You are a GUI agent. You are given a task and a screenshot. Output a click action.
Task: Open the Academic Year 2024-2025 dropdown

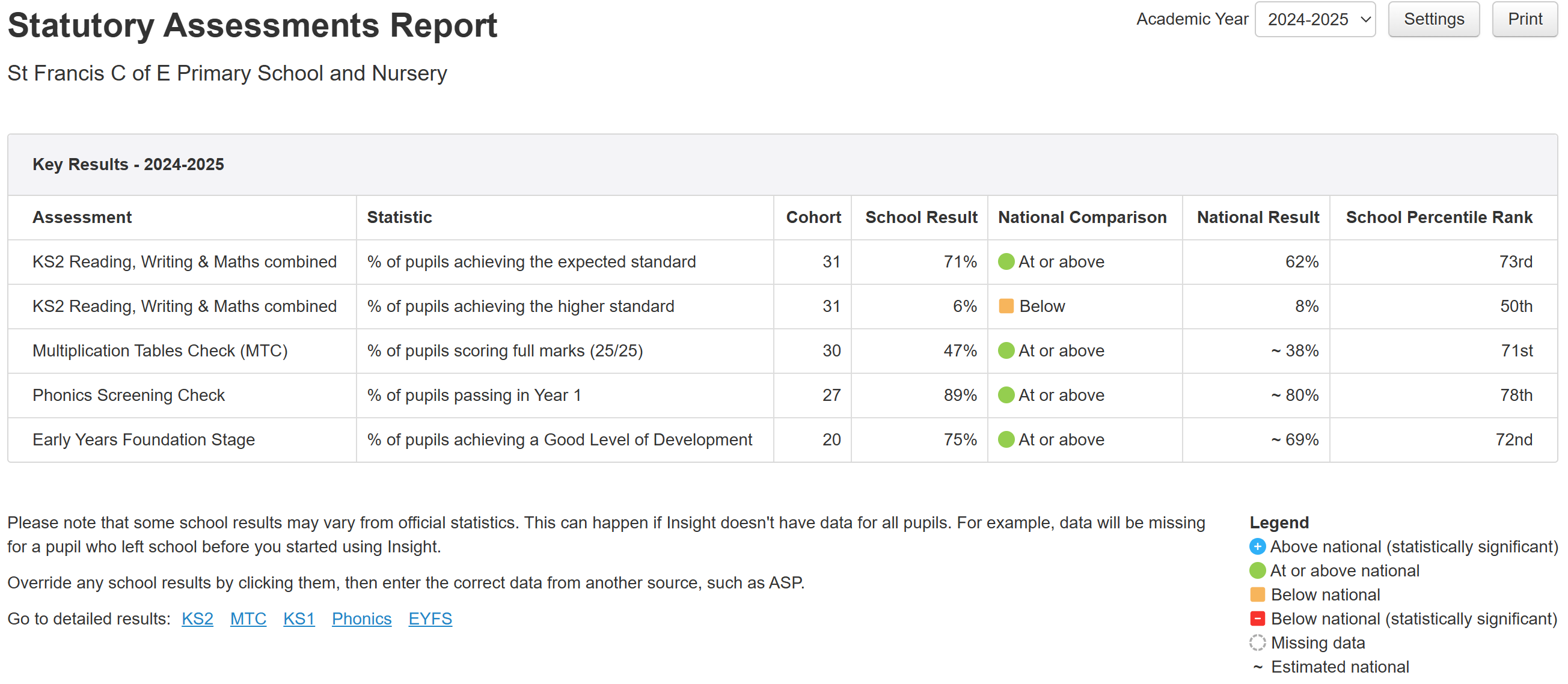point(1315,19)
